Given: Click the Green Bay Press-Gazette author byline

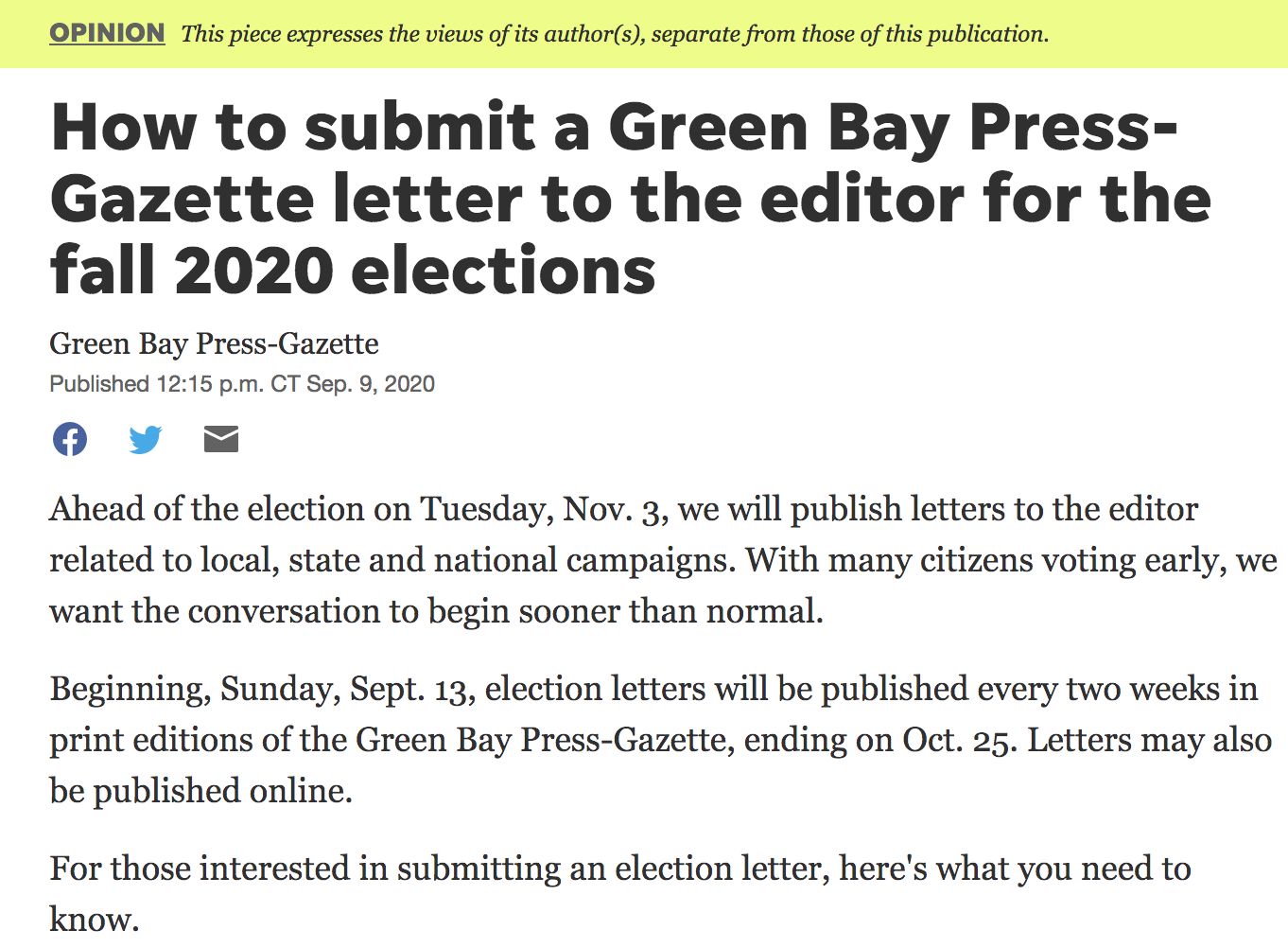Looking at the screenshot, I should pos(214,343).
